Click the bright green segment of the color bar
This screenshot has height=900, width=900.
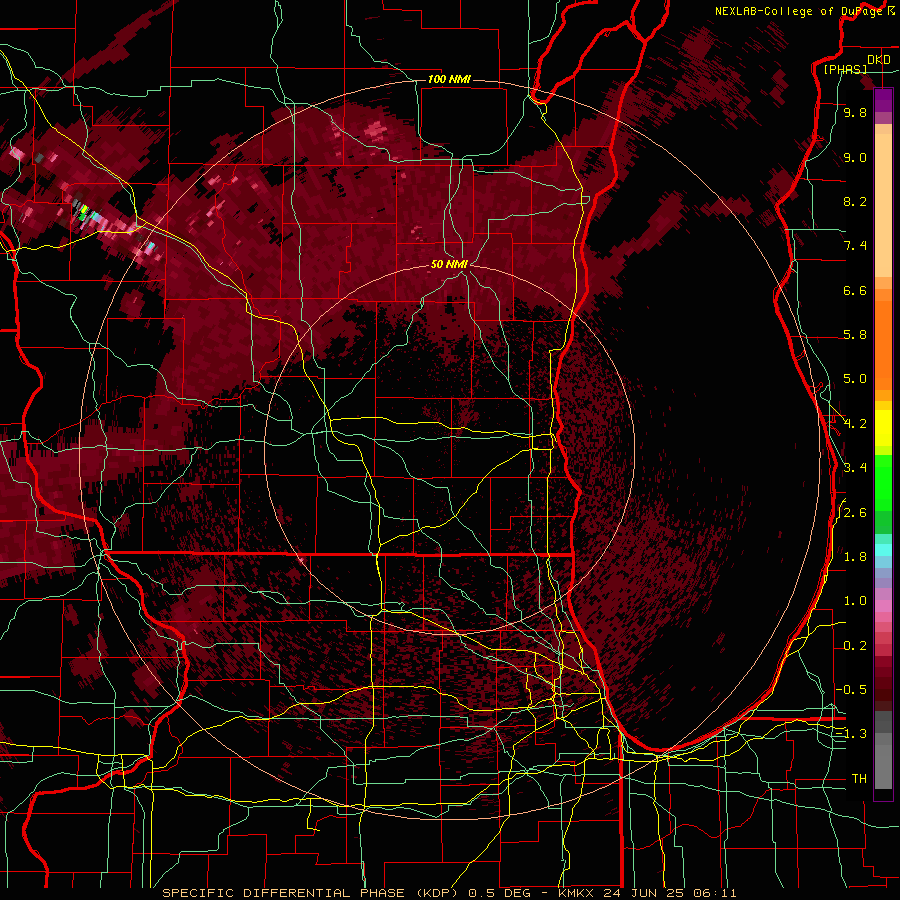click(x=883, y=482)
